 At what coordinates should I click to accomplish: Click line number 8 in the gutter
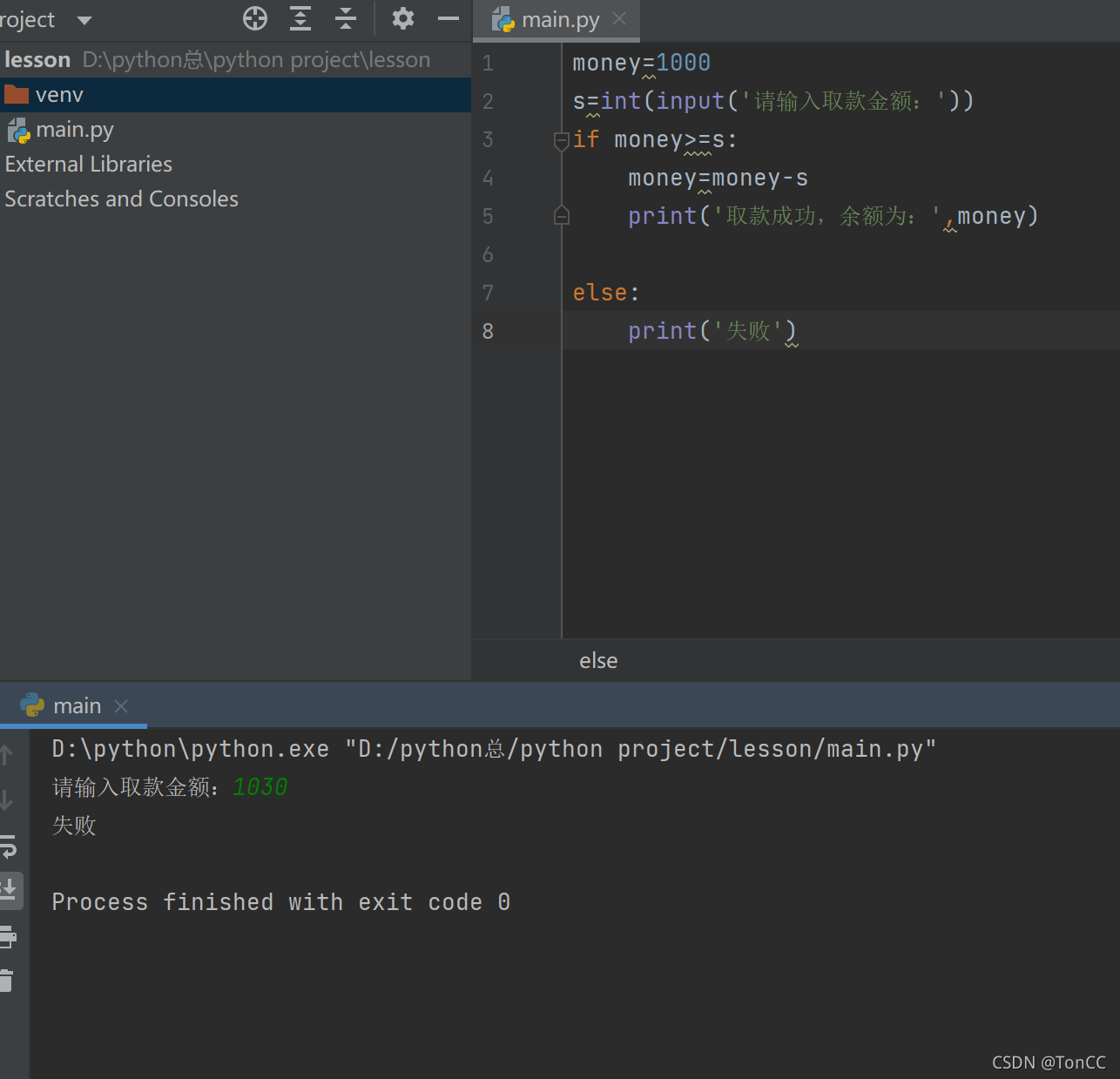pos(488,331)
